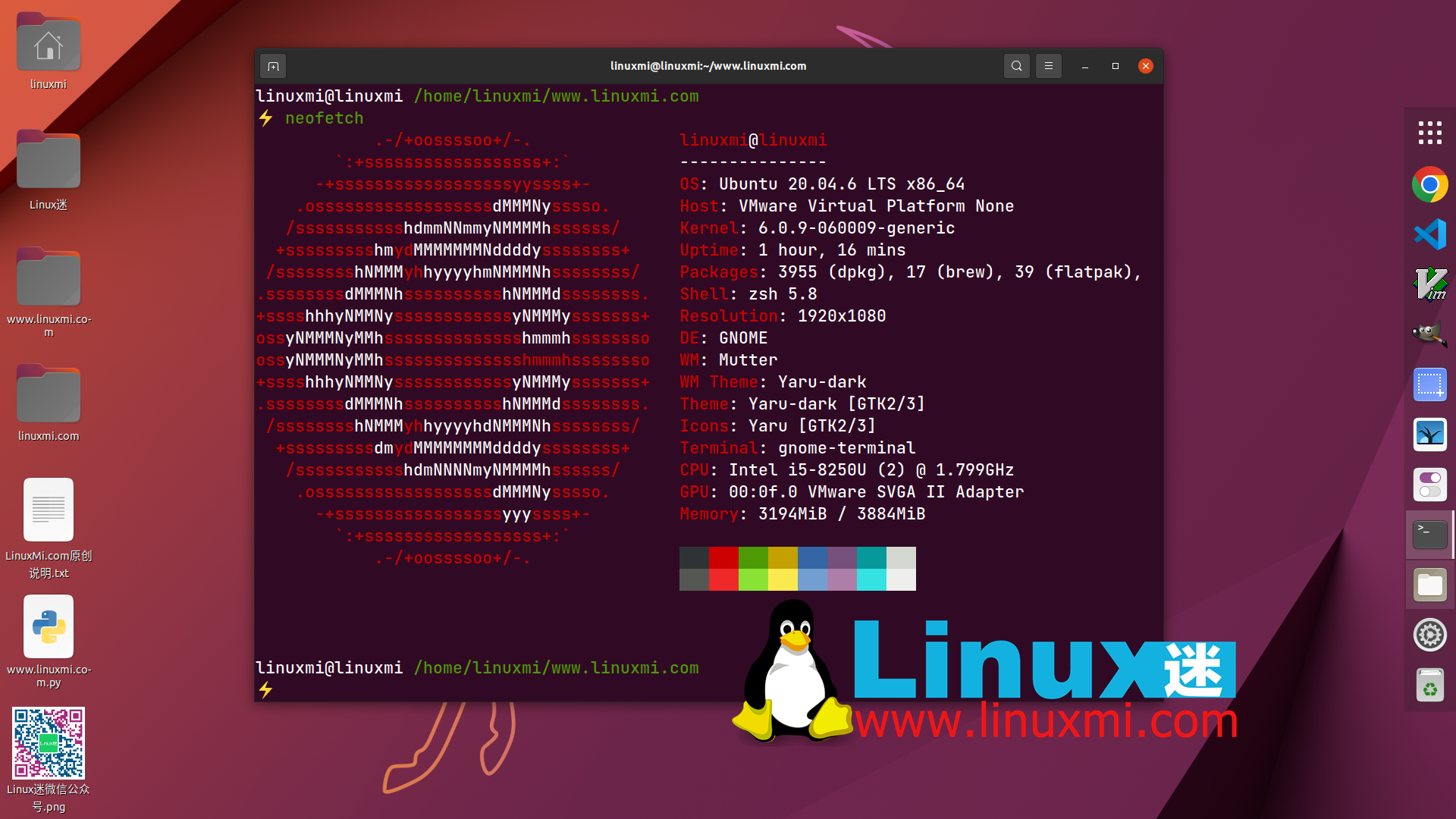
Task: Open Files manager from dock
Action: [x=1429, y=585]
